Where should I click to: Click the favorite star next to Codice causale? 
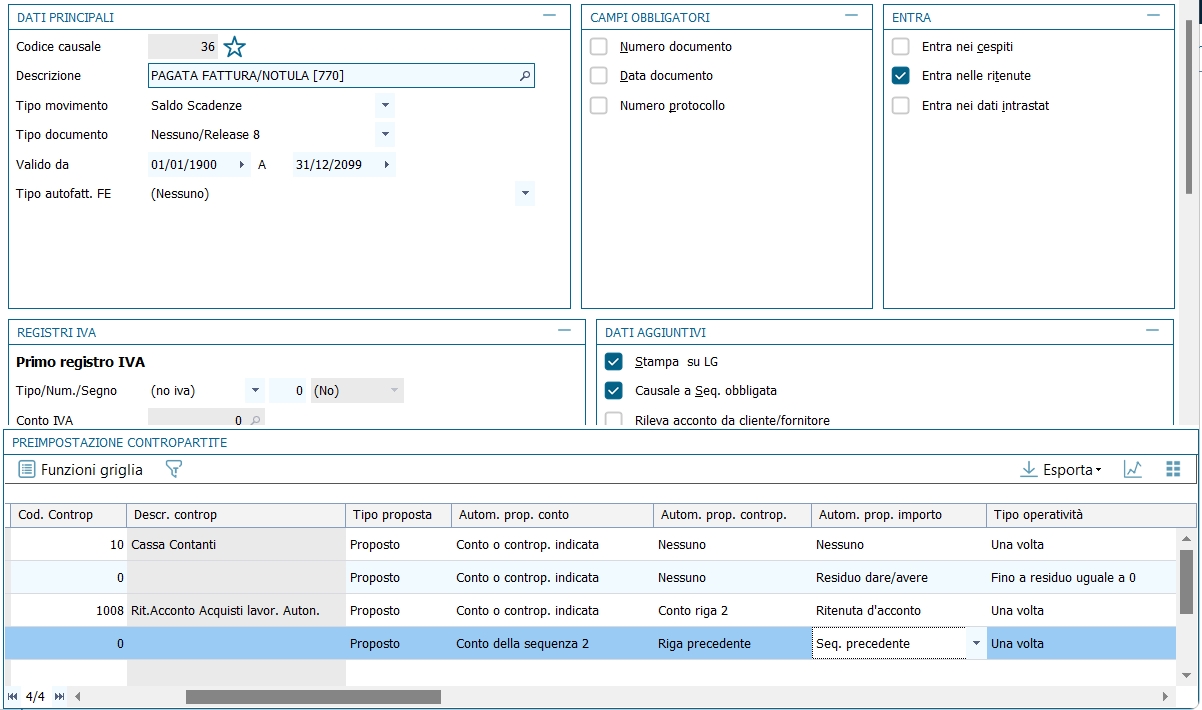[234, 47]
